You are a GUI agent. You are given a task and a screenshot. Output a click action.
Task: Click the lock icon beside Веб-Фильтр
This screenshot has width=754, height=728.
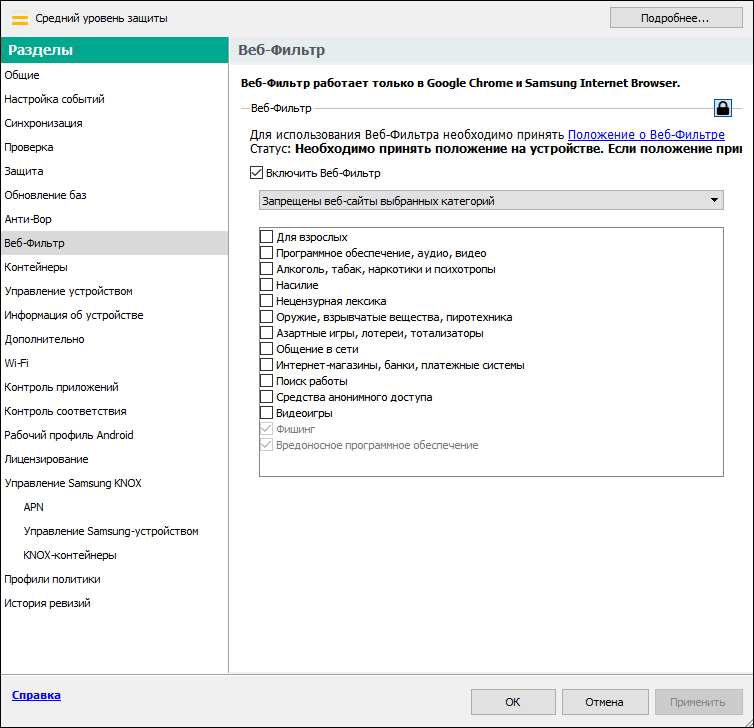tap(722, 108)
